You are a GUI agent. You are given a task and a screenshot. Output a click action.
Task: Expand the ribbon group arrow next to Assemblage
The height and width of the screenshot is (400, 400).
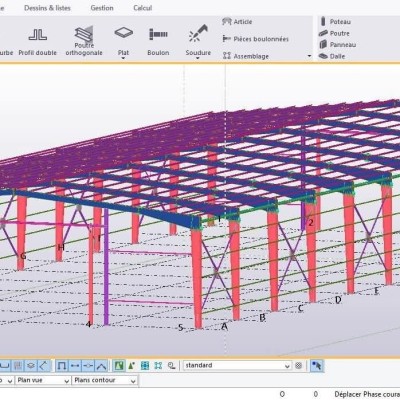(309, 56)
